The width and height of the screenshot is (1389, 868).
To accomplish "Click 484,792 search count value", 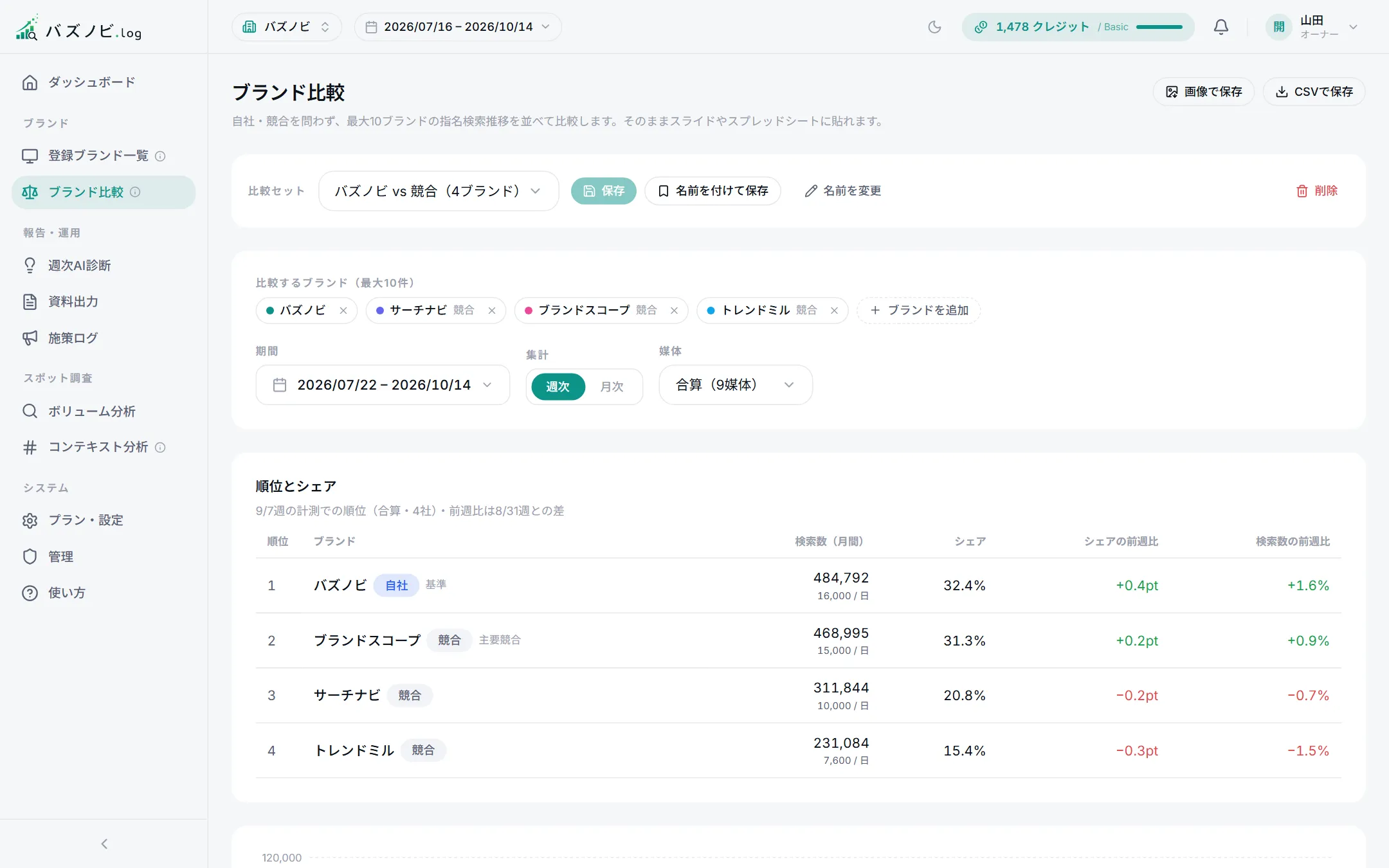I will [840, 578].
